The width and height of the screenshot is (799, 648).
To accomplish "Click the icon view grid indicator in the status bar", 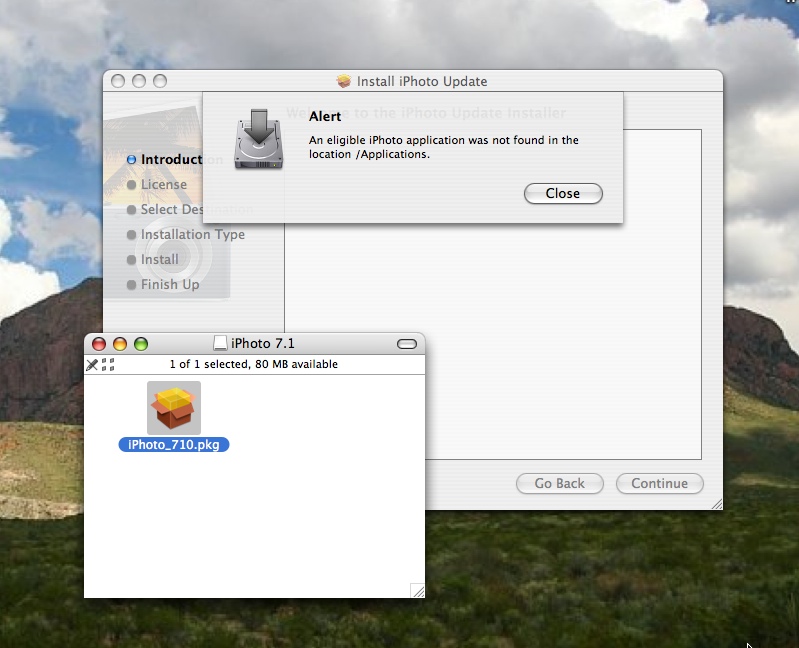I will click(x=108, y=364).
